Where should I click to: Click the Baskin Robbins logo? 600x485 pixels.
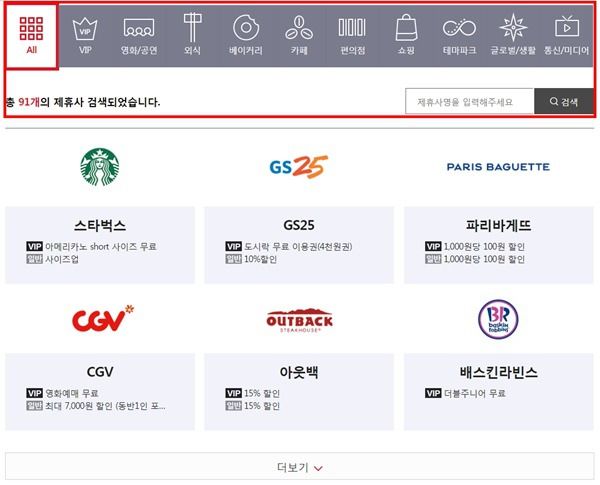(x=498, y=319)
